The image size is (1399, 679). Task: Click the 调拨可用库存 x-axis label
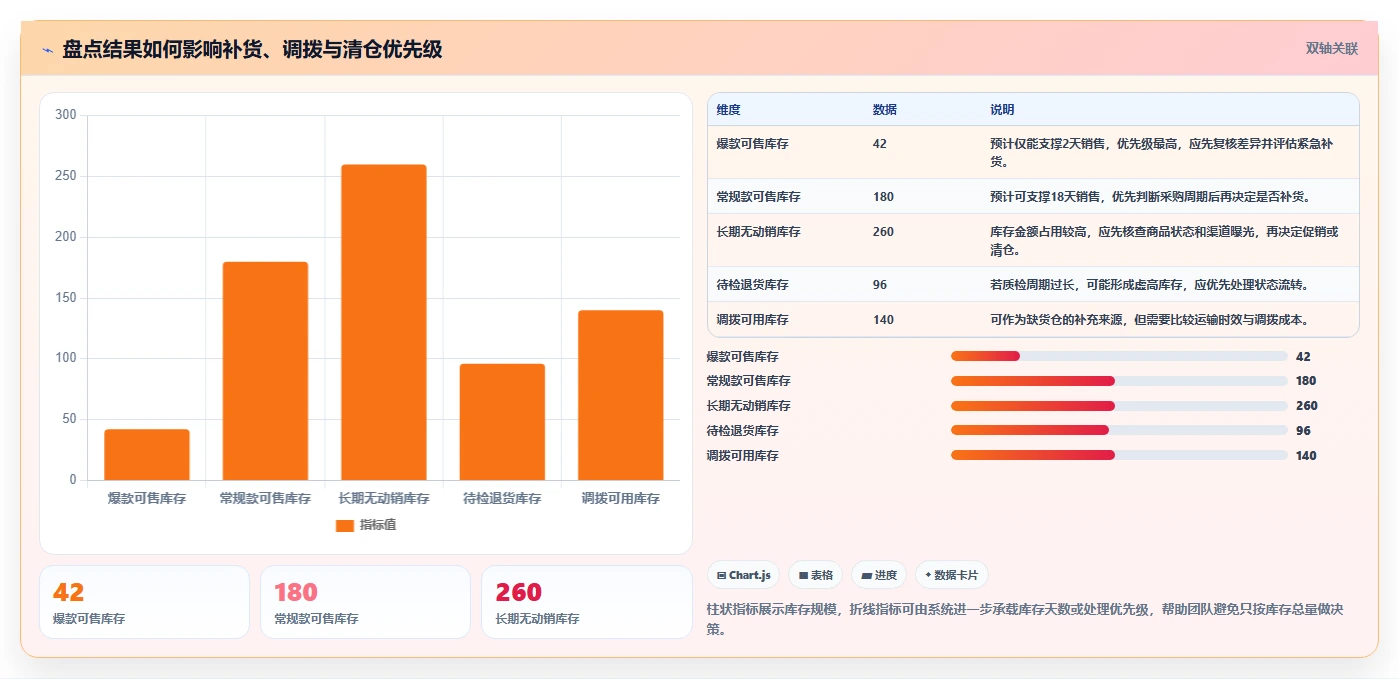(620, 498)
